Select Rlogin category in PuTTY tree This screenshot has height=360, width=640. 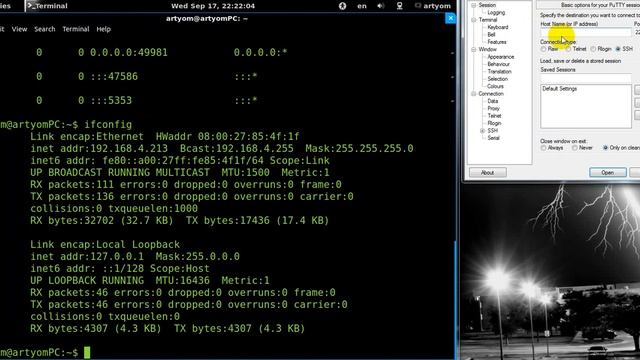tap(494, 123)
